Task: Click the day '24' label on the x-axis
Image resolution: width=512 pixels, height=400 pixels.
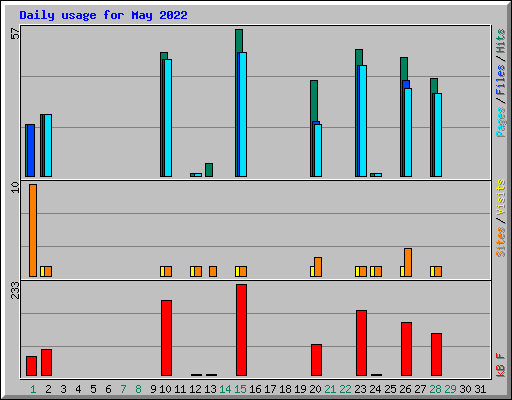Action: [x=375, y=389]
